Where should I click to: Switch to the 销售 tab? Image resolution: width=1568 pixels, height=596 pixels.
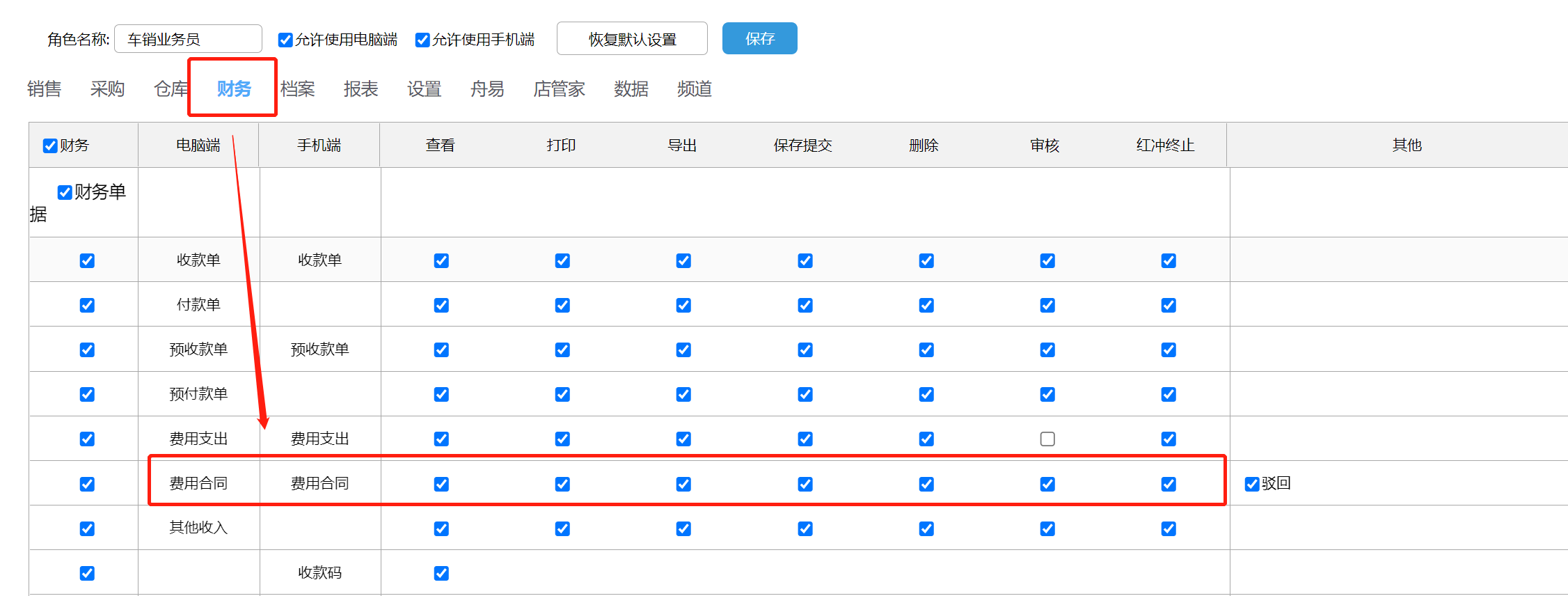pyautogui.click(x=45, y=89)
